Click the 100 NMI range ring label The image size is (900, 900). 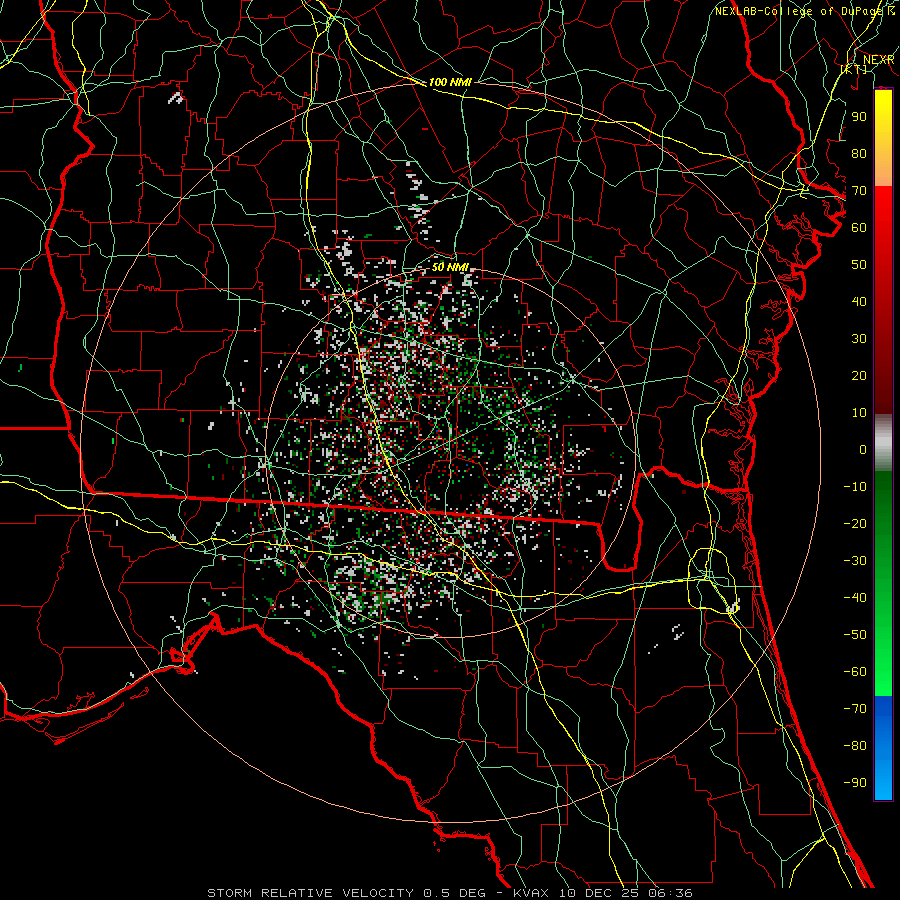(x=450, y=82)
